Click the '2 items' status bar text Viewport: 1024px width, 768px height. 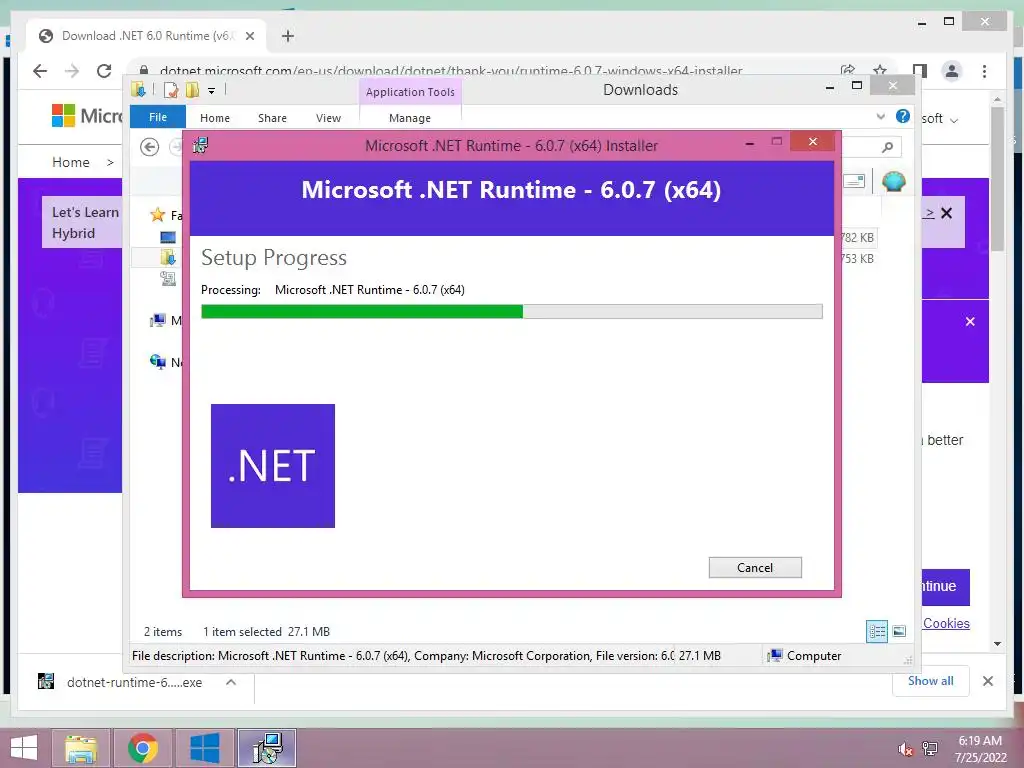(x=163, y=632)
